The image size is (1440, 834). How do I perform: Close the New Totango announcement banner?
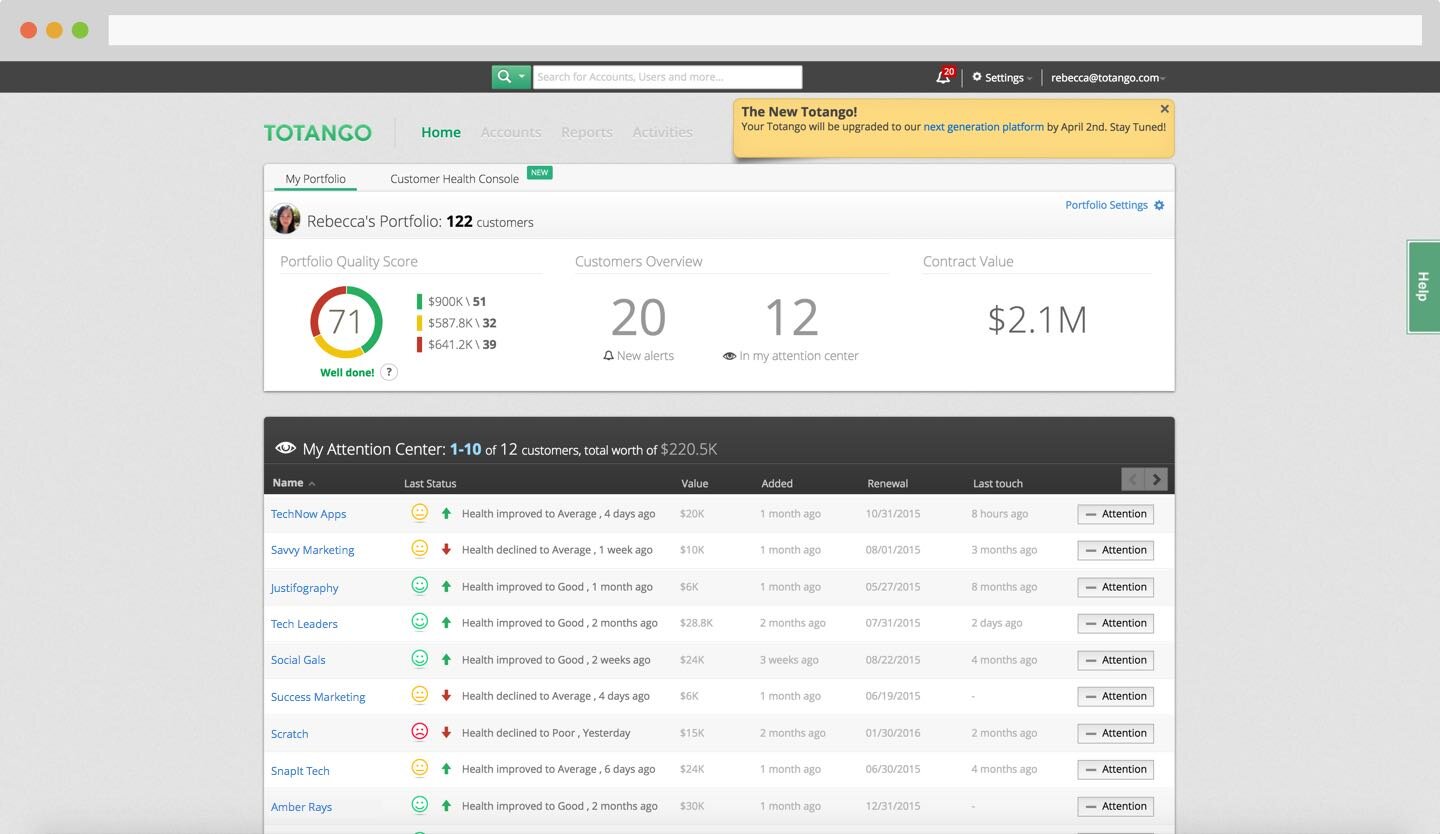[x=1164, y=109]
